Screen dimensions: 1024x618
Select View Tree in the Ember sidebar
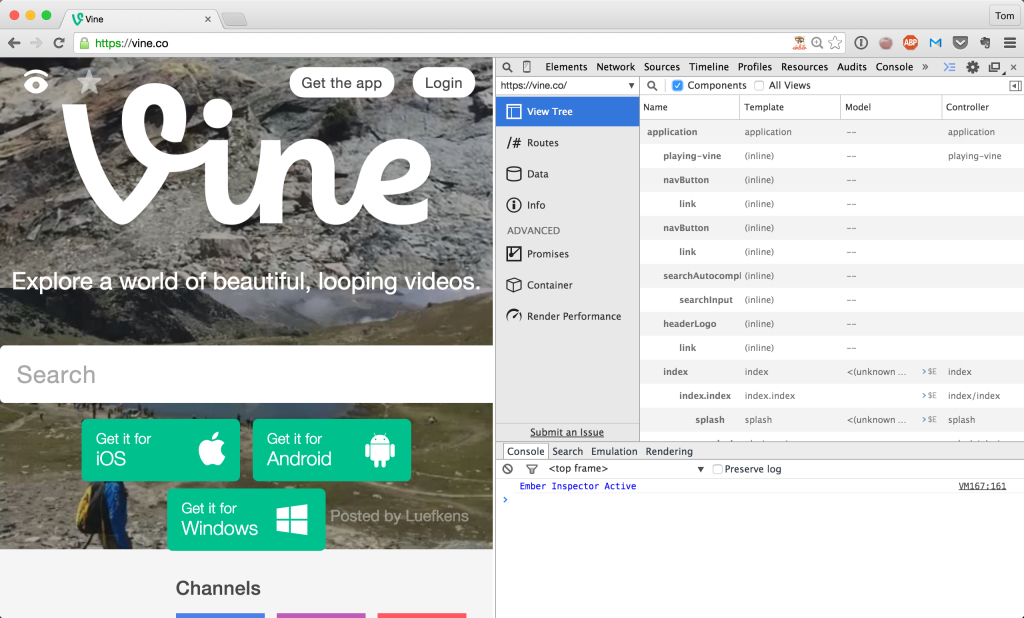coord(567,112)
